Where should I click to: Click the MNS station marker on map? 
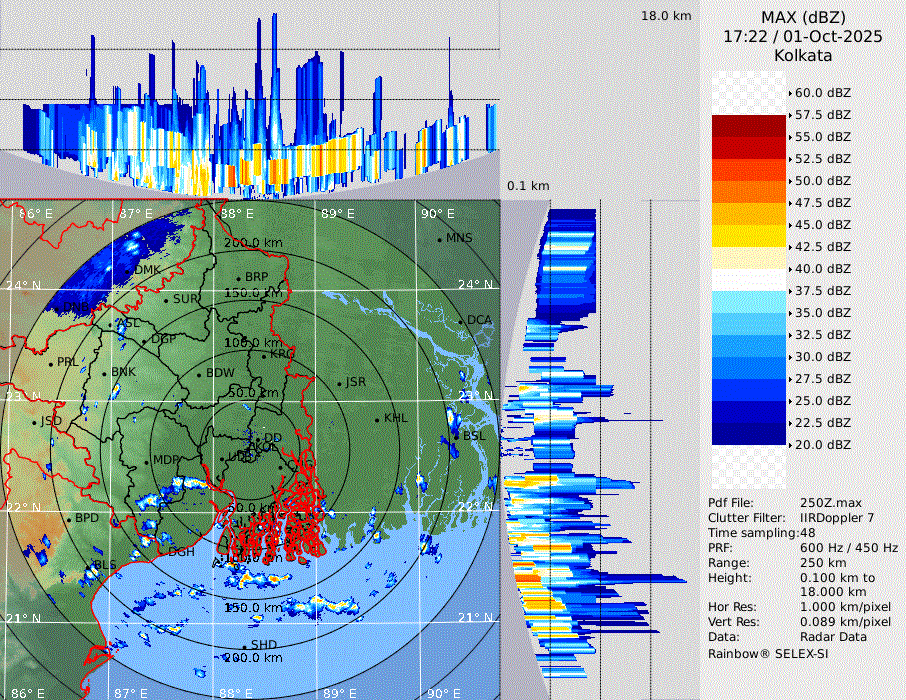click(439, 239)
